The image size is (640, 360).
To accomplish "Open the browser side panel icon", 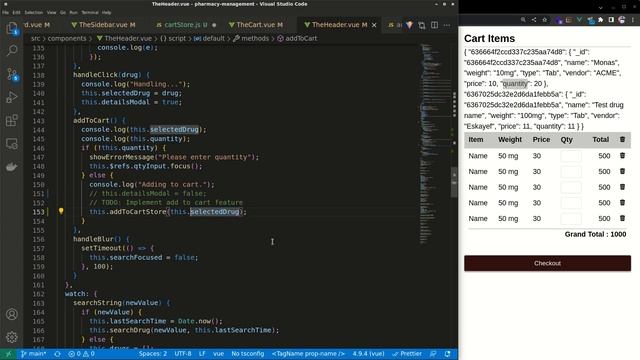I will click(x=611, y=20).
